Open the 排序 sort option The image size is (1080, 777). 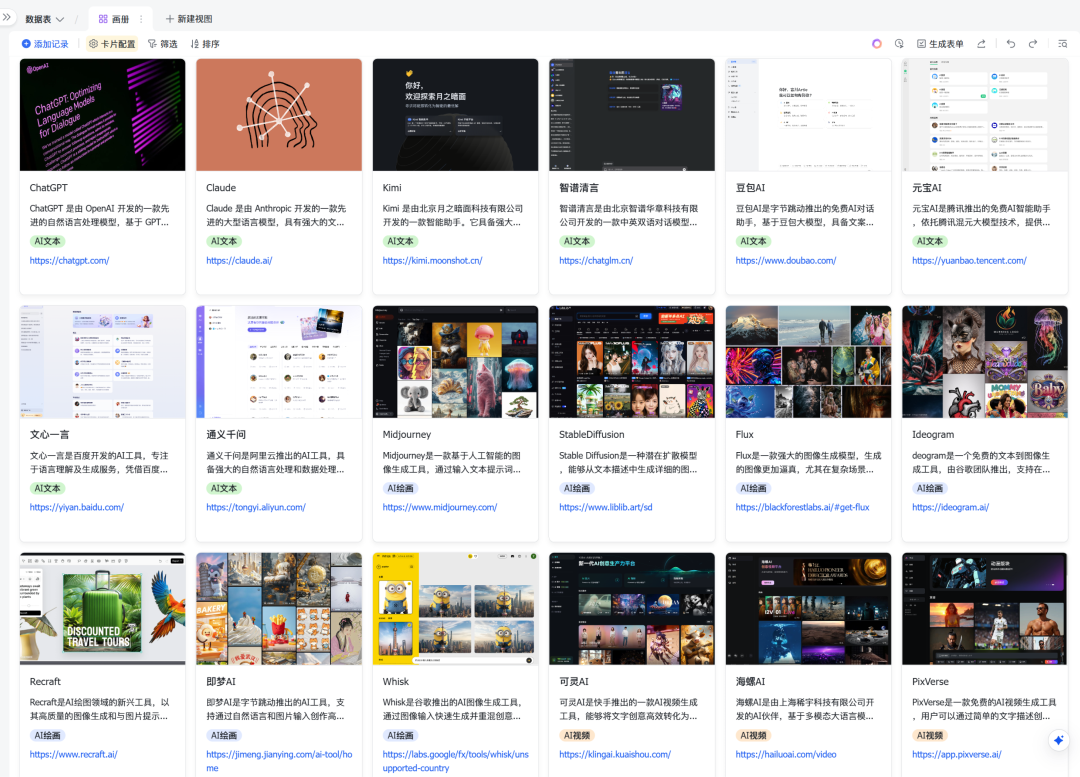pyautogui.click(x=205, y=44)
